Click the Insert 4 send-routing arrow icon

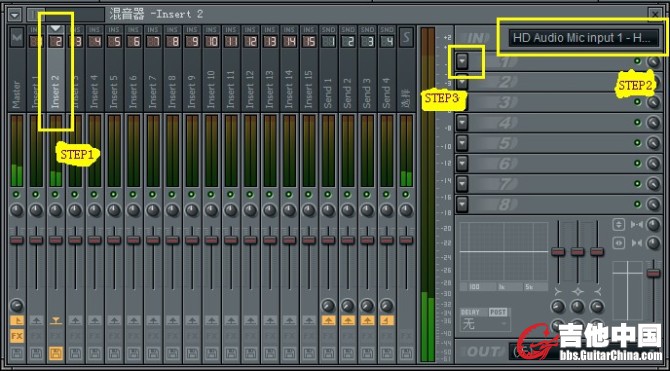coord(94,321)
